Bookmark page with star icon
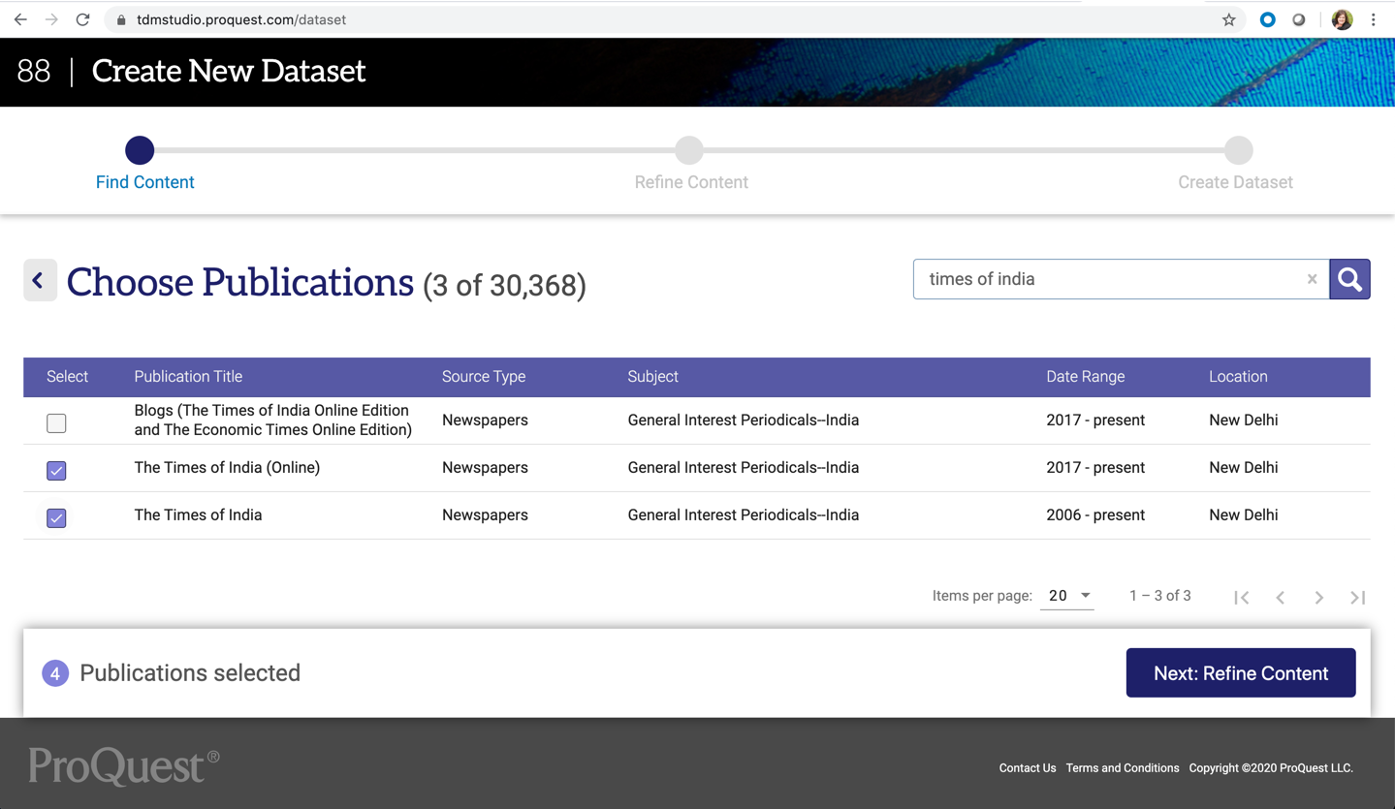Image resolution: width=1396 pixels, height=810 pixels. [x=1229, y=19]
